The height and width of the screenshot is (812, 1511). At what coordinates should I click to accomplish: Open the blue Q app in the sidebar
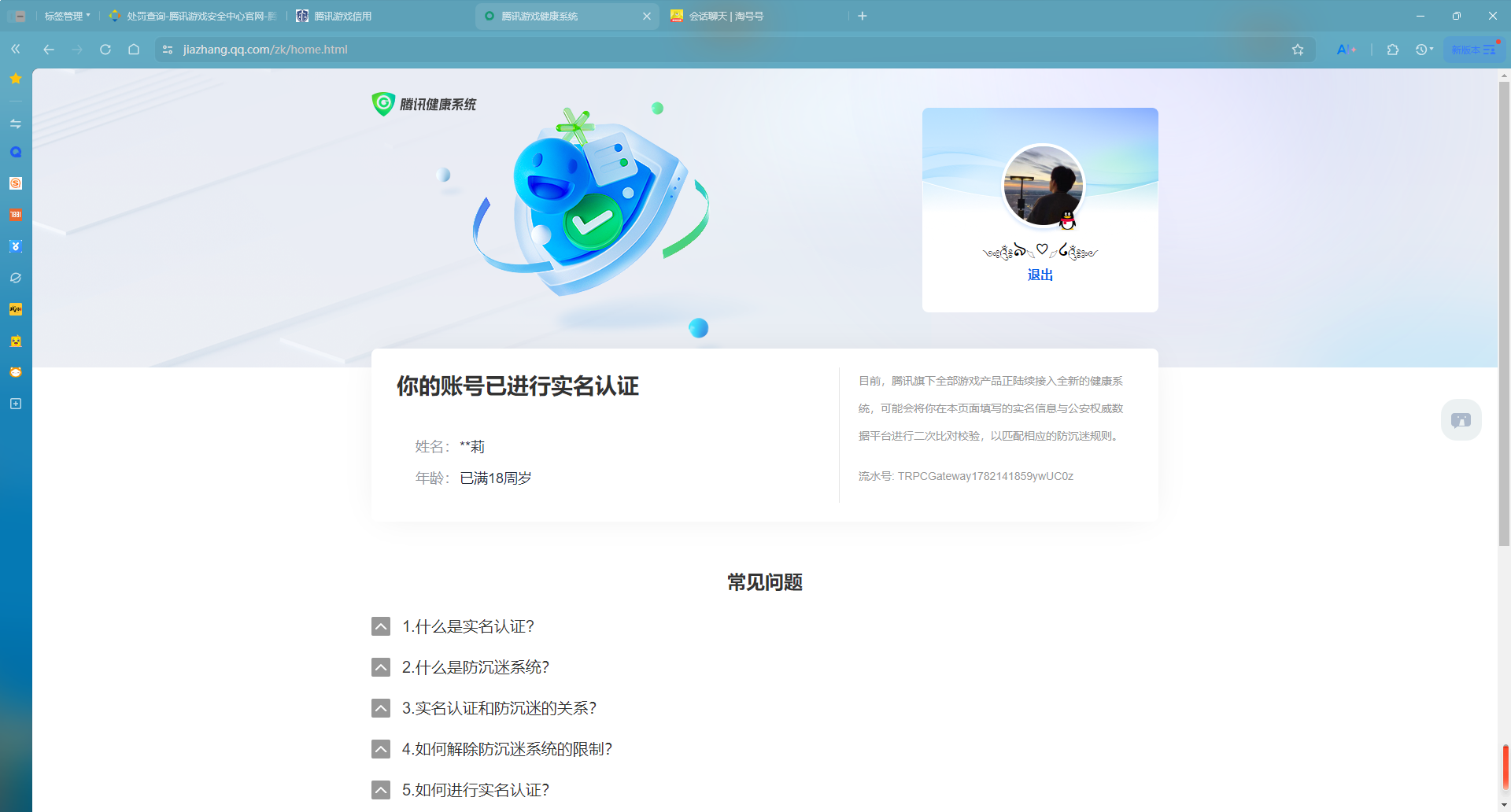pyautogui.click(x=16, y=152)
